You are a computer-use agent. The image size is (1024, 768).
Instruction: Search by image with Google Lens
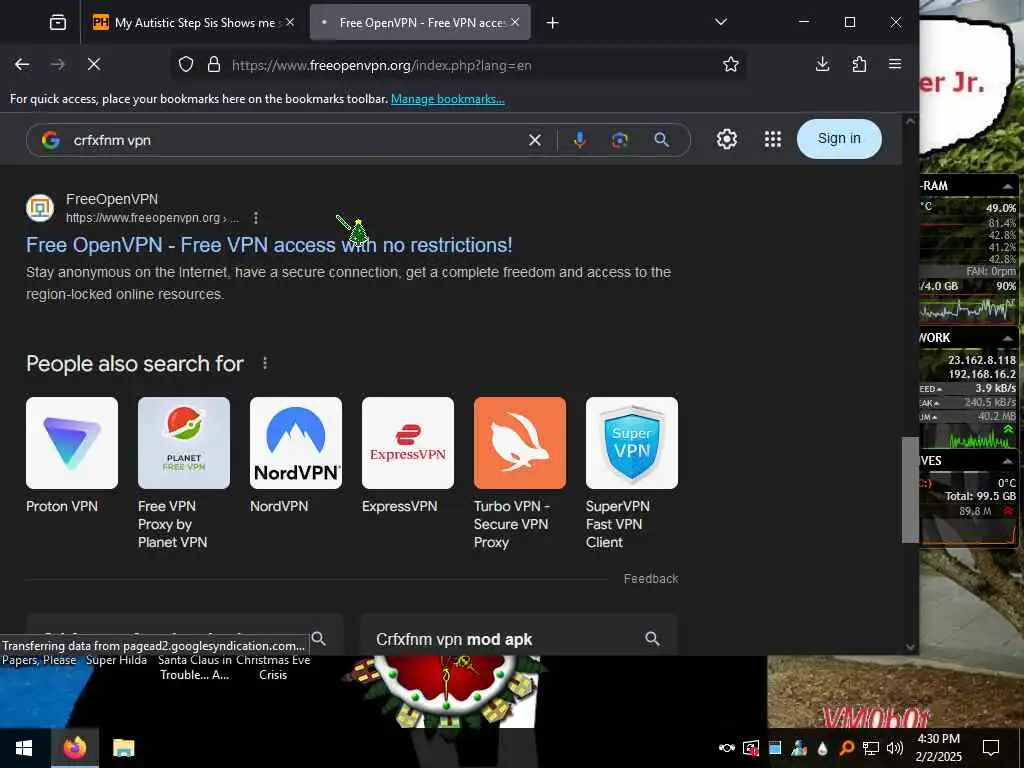click(620, 140)
